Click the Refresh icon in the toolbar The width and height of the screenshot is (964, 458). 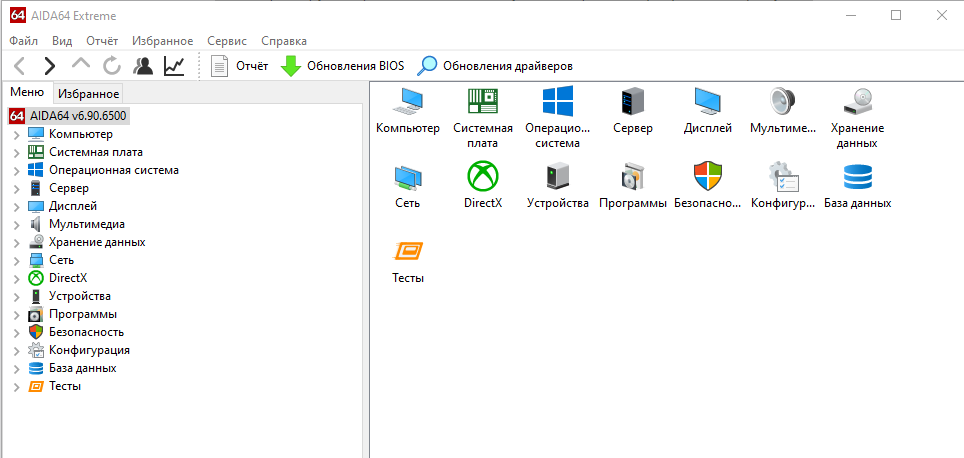click(x=111, y=66)
